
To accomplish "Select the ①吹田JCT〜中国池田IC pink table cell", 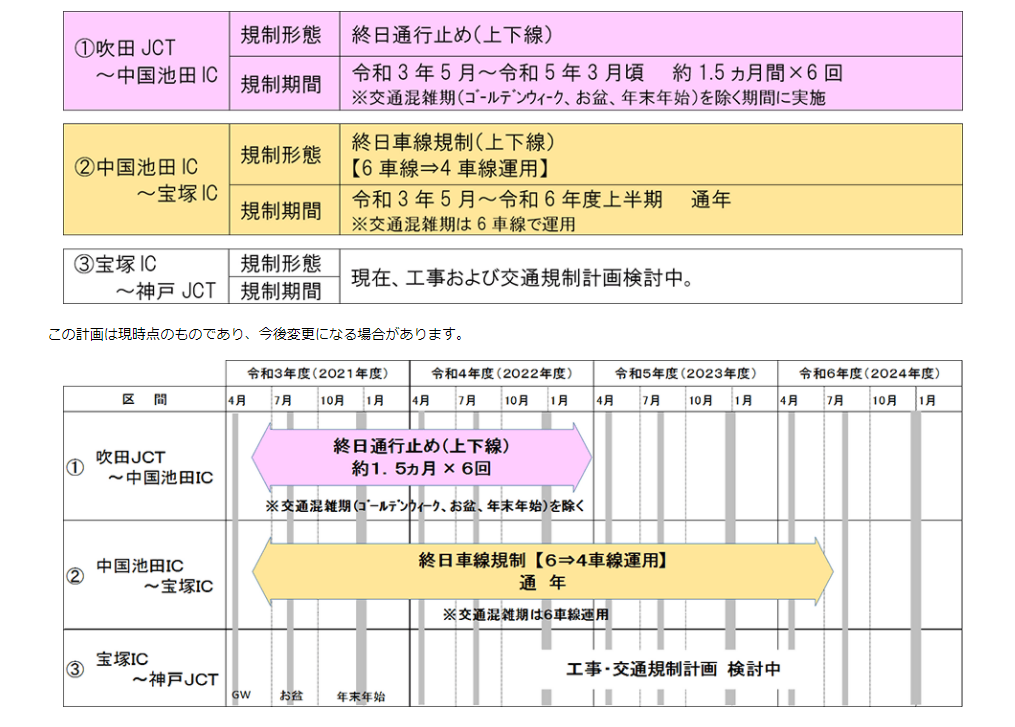I will [x=146, y=61].
